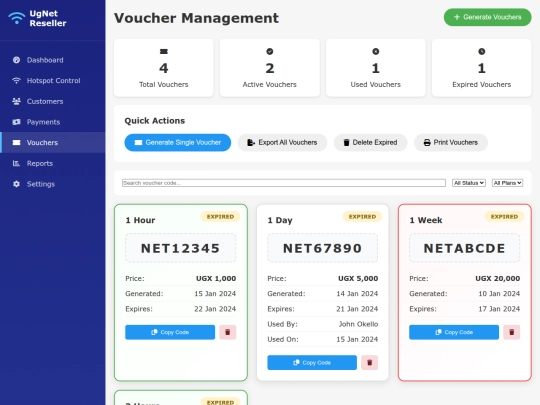The width and height of the screenshot is (540, 405).
Task: Click voucher code NETABCDE
Action: pyautogui.click(x=464, y=248)
